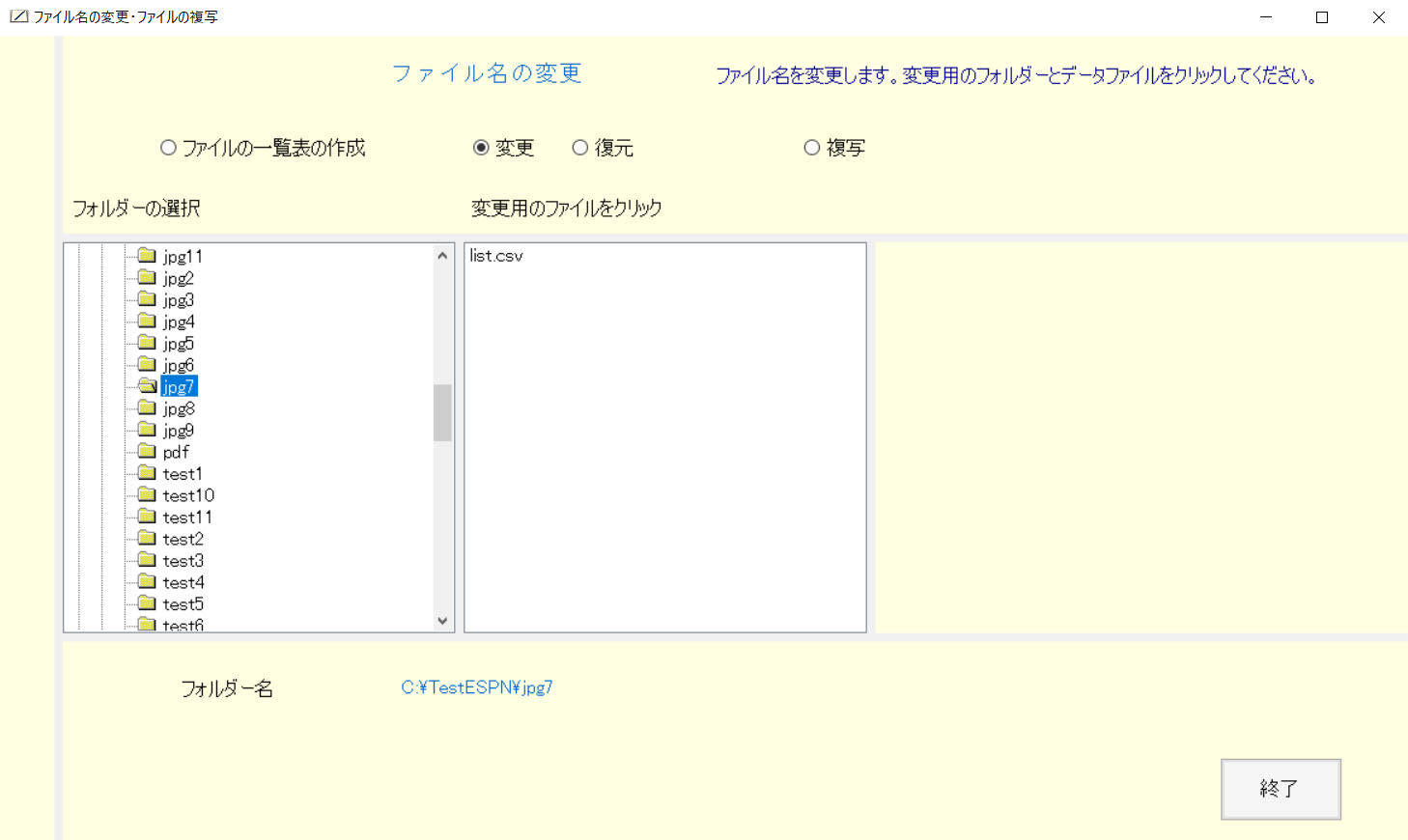Select the 変更 radio button
The width and height of the screenshot is (1408, 840).
point(481,148)
